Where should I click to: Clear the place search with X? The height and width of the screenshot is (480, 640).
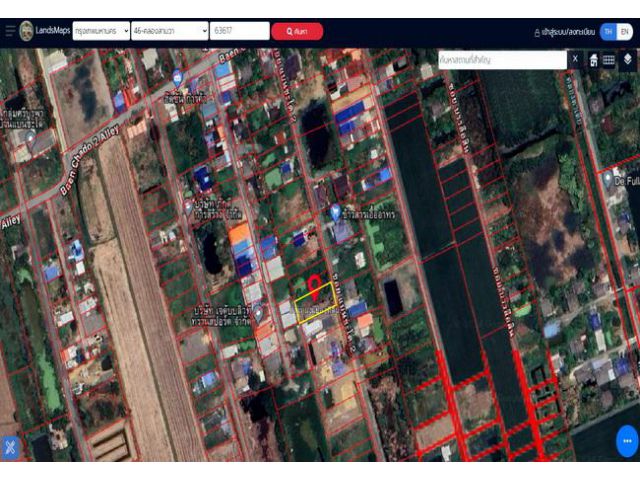click(x=575, y=60)
